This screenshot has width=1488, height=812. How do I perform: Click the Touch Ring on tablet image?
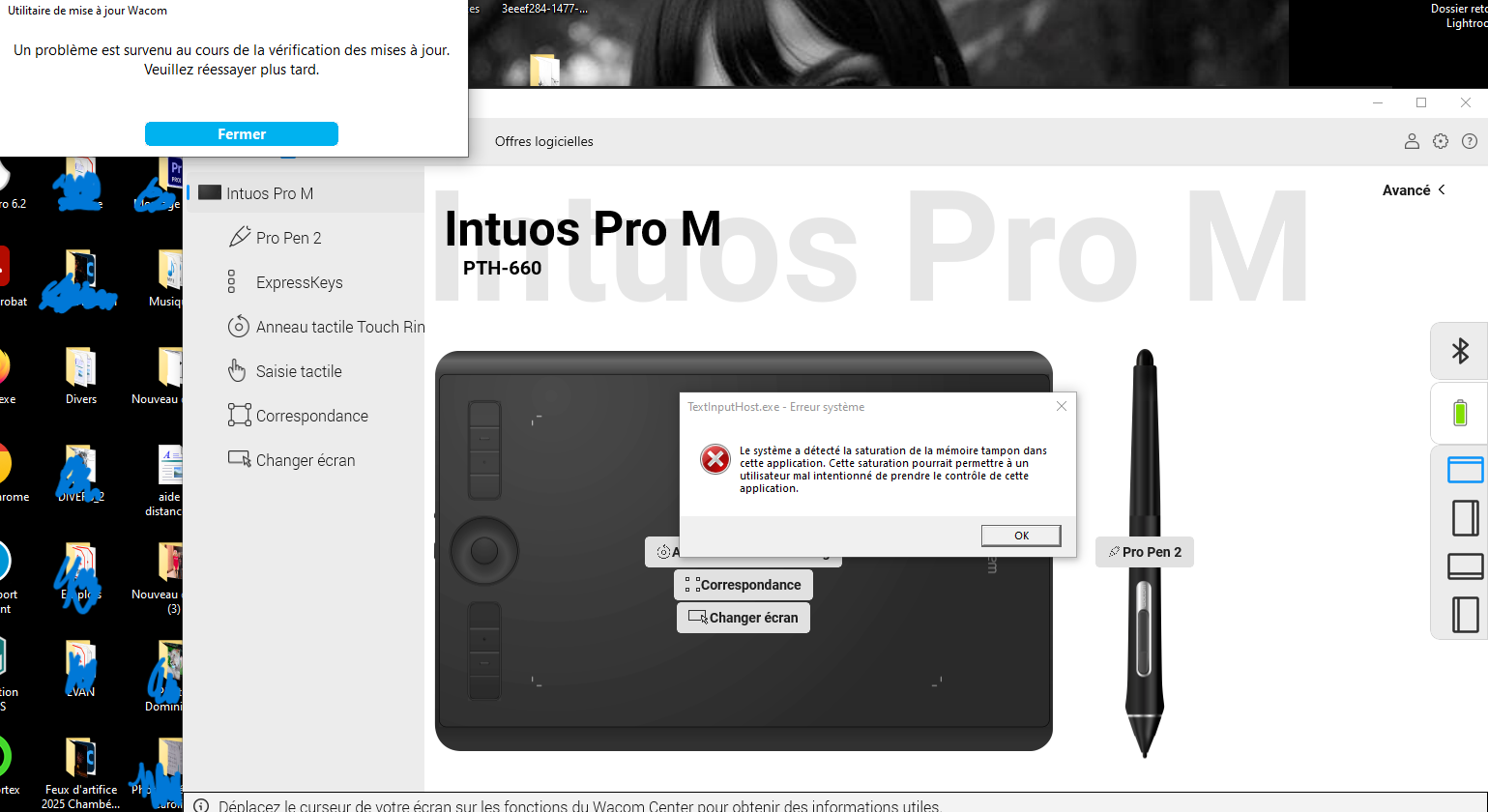[483, 551]
